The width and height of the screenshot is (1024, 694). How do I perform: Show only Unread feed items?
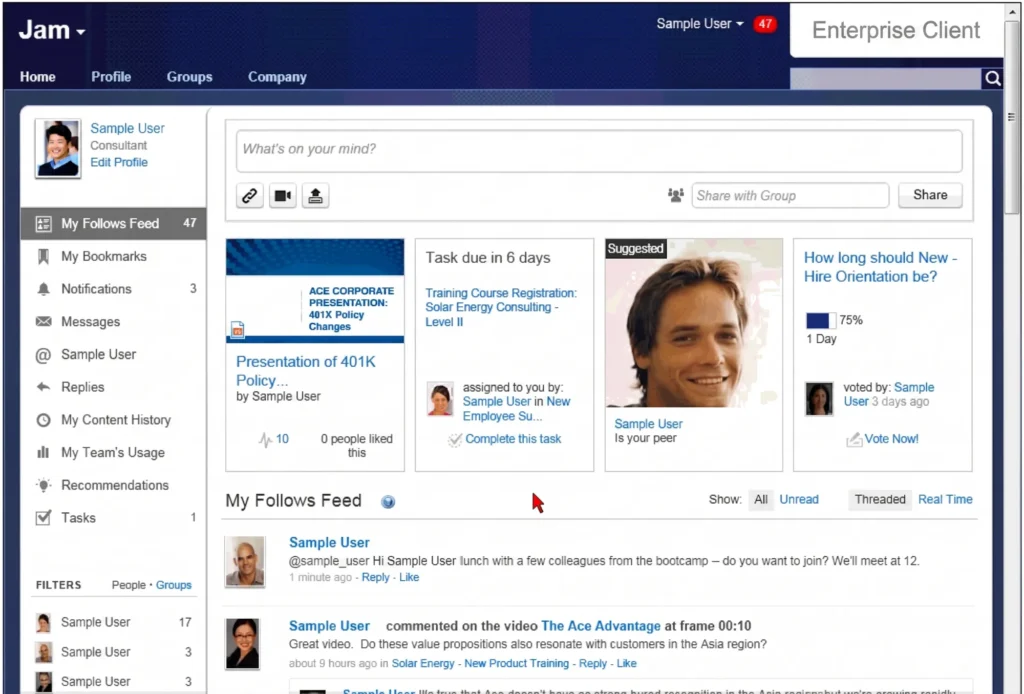click(799, 499)
